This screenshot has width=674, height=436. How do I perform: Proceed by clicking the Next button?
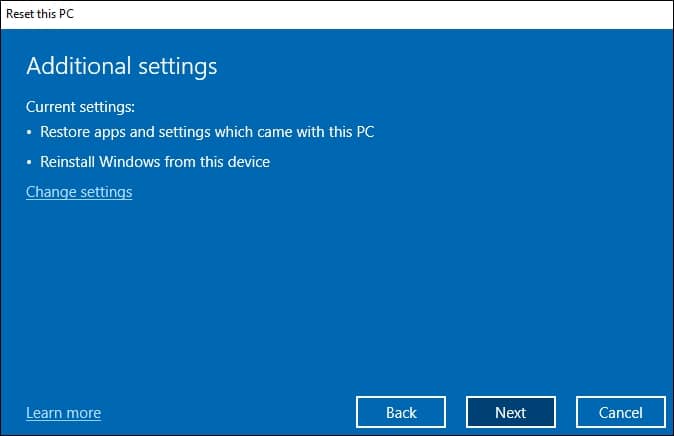coord(511,412)
